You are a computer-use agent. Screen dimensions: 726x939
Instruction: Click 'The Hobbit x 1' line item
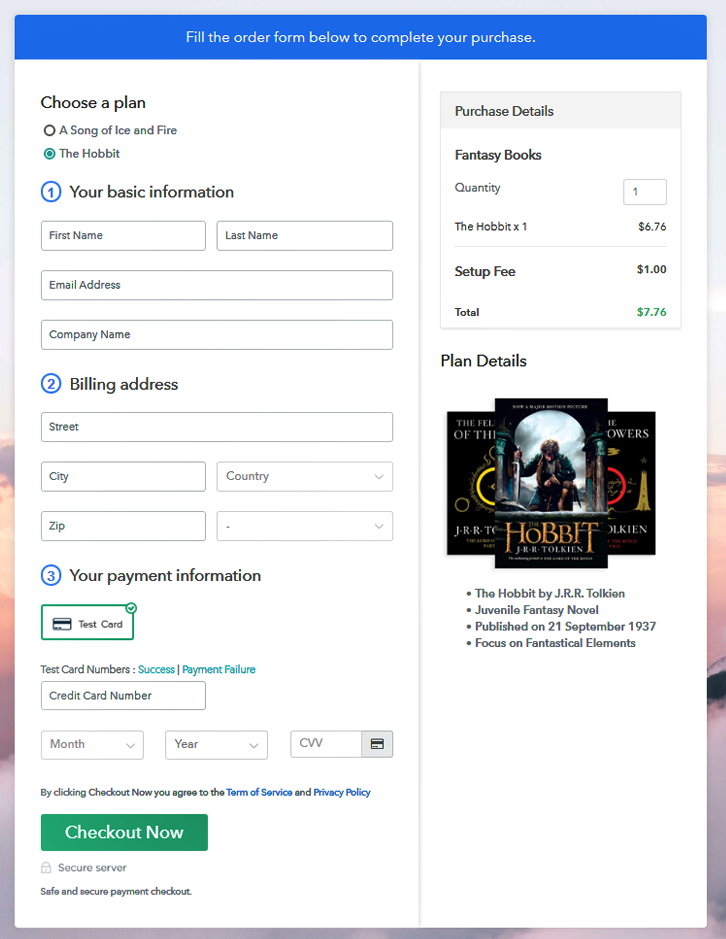coord(491,226)
